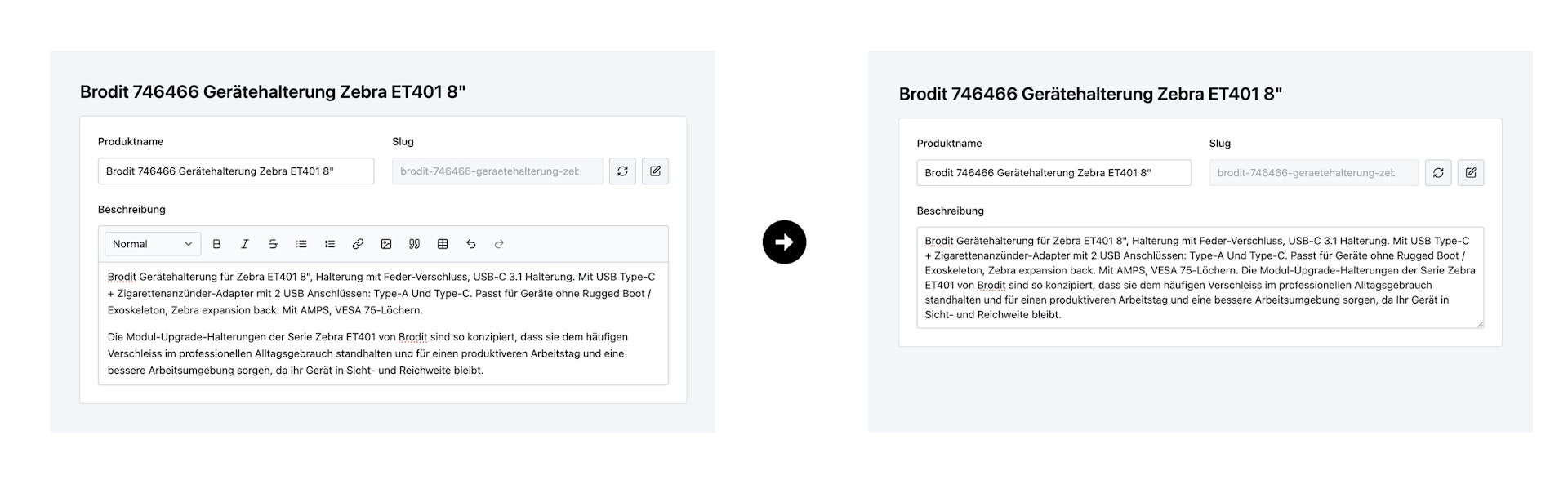Insert blockquote via quote icon
1568x484 pixels.
tap(414, 244)
